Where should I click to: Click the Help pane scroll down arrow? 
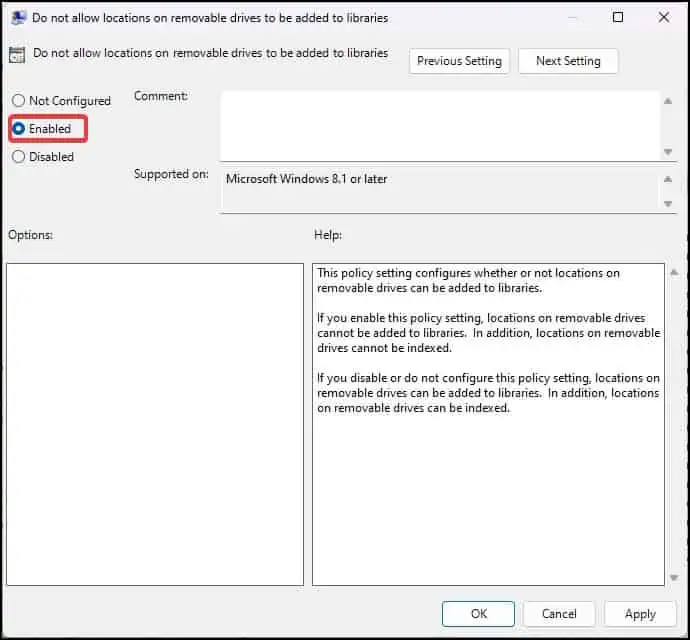[x=674, y=577]
